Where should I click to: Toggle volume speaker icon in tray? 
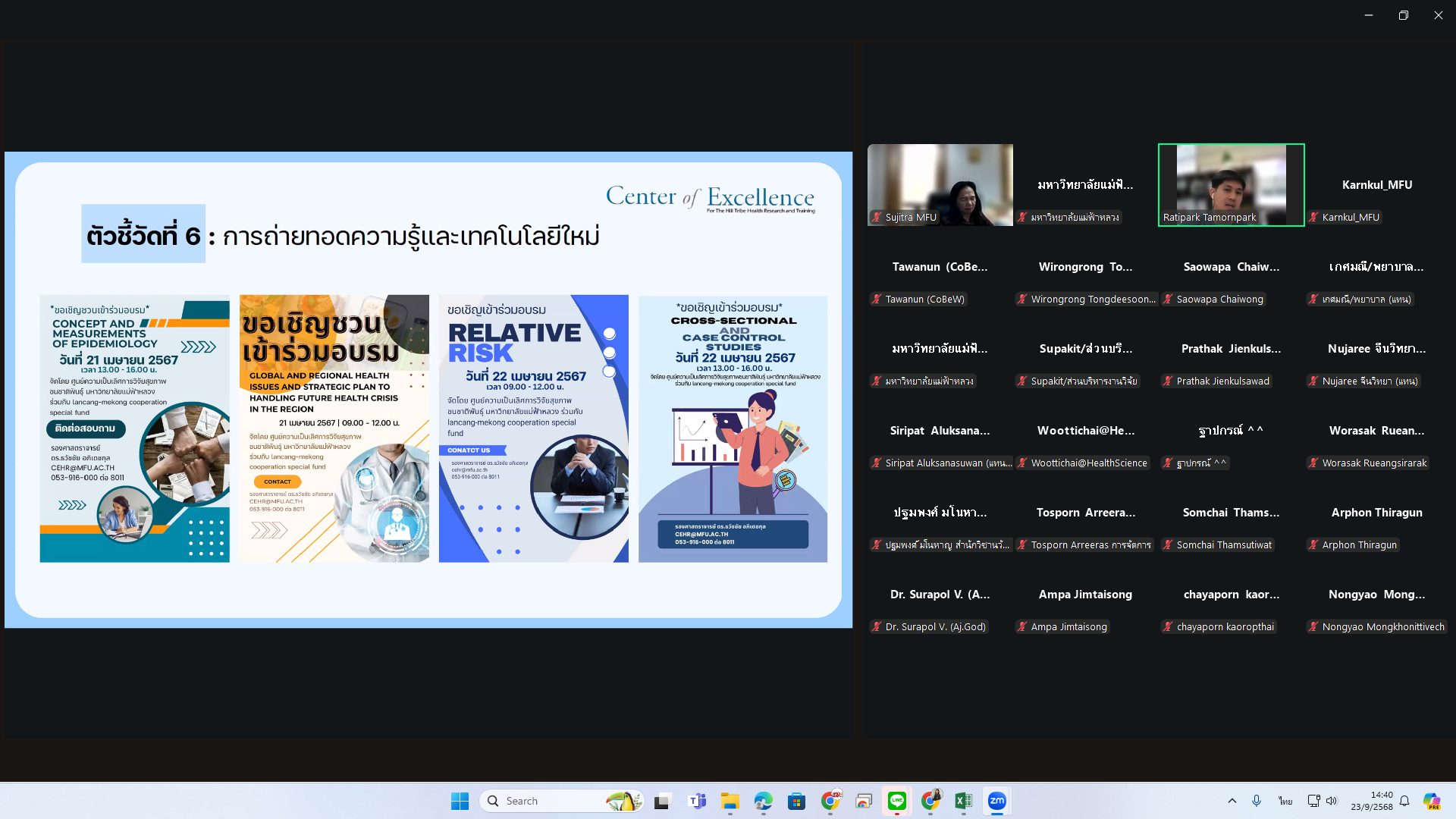pos(1332,801)
